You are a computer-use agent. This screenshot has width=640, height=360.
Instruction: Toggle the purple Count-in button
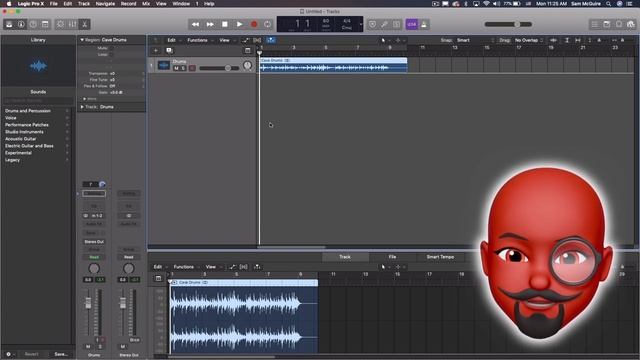pyautogui.click(x=411, y=24)
